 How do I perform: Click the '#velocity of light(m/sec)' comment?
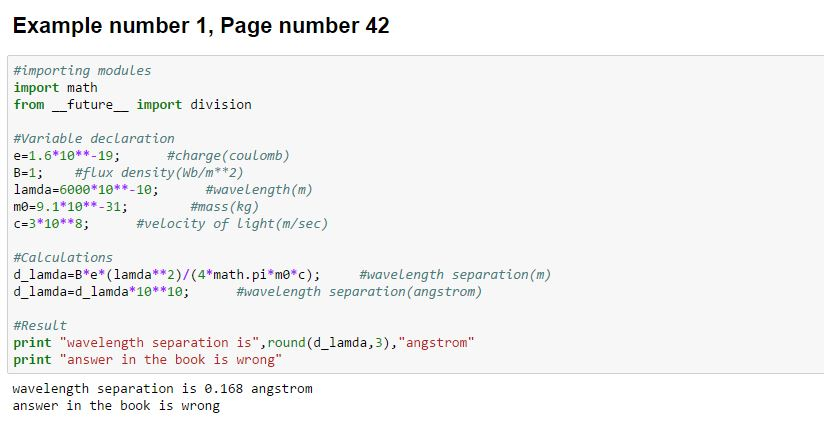[232, 223]
